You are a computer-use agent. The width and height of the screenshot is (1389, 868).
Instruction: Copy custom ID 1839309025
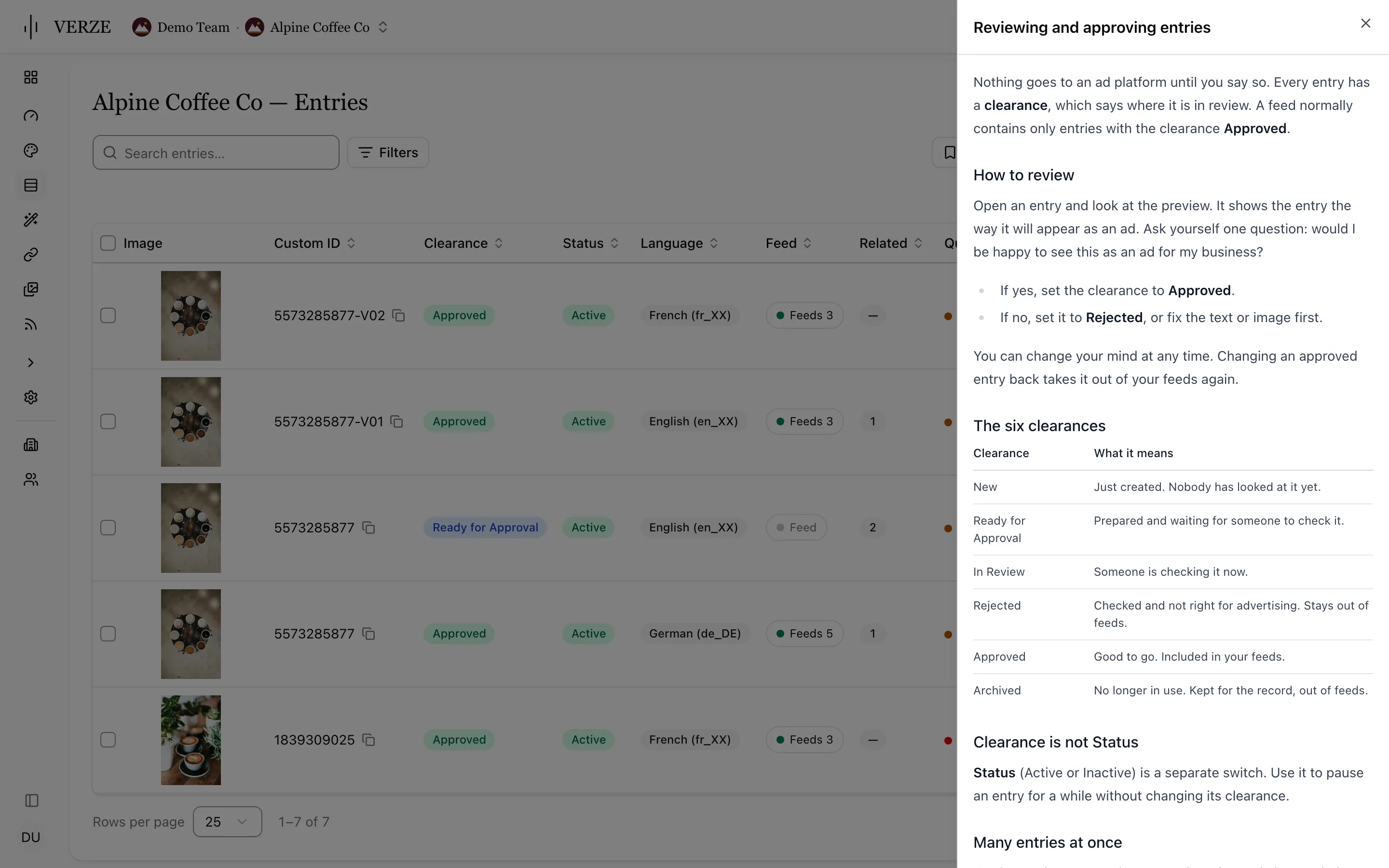(368, 740)
